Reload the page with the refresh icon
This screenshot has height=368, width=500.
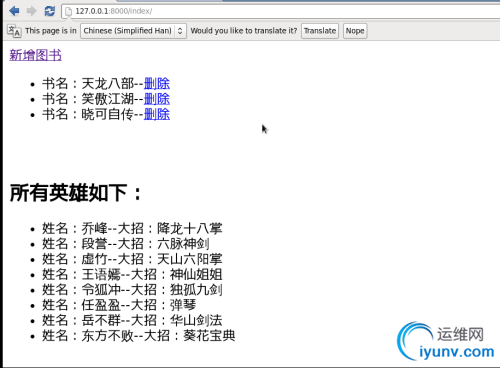pyautogui.click(x=50, y=11)
